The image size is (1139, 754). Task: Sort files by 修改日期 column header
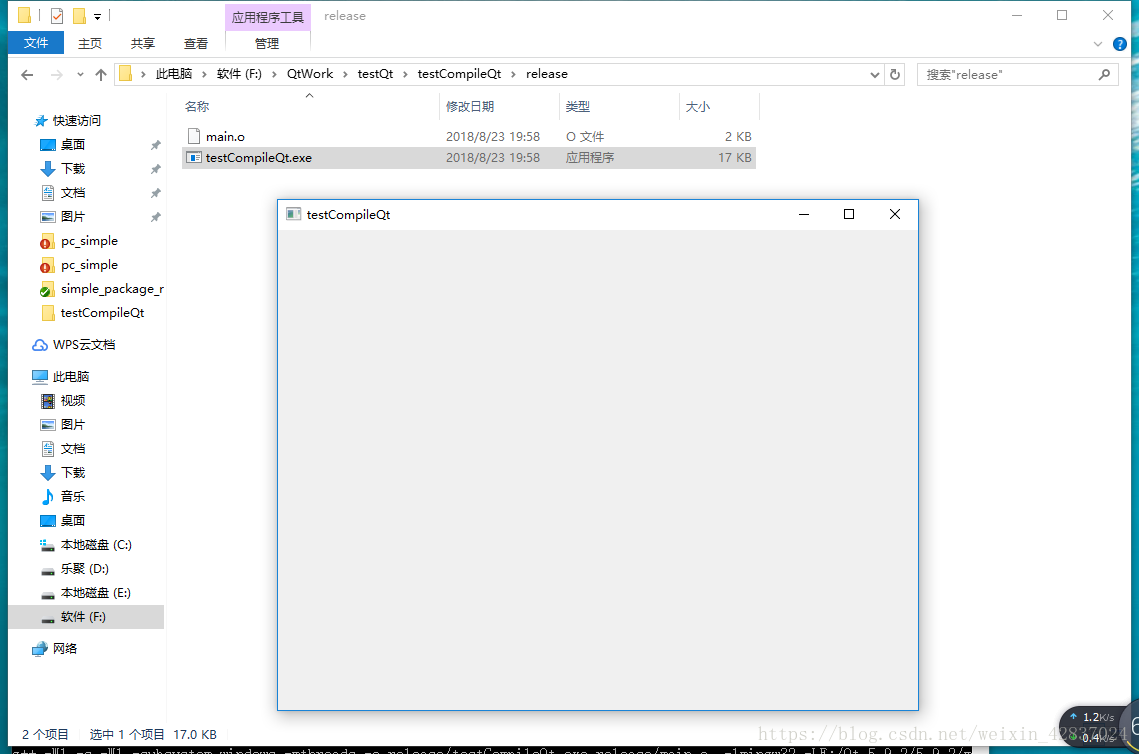click(469, 107)
